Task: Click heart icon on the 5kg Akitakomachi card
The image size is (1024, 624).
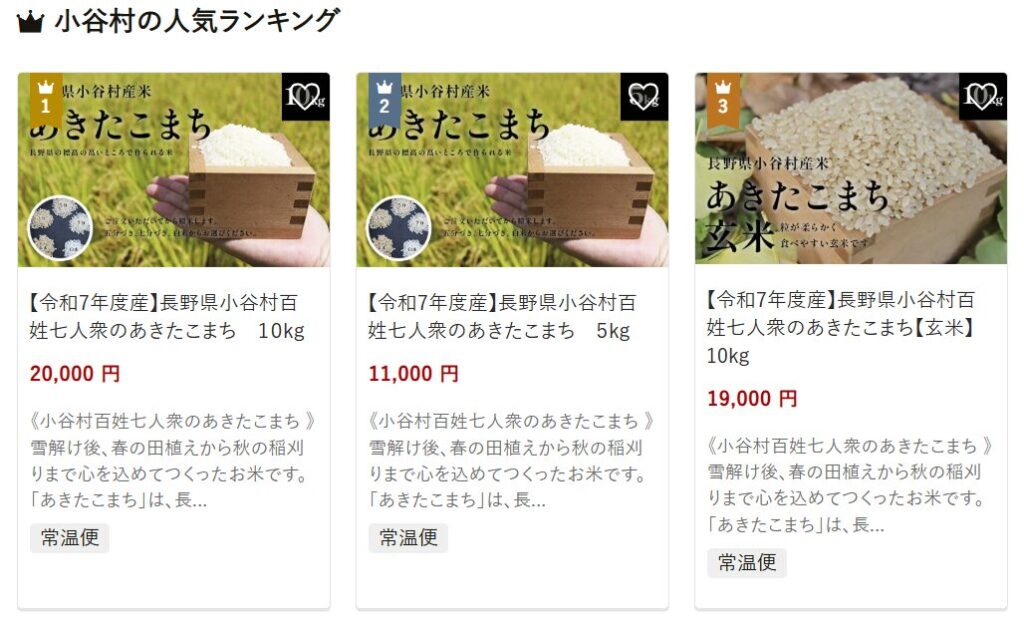Action: pyautogui.click(x=644, y=97)
